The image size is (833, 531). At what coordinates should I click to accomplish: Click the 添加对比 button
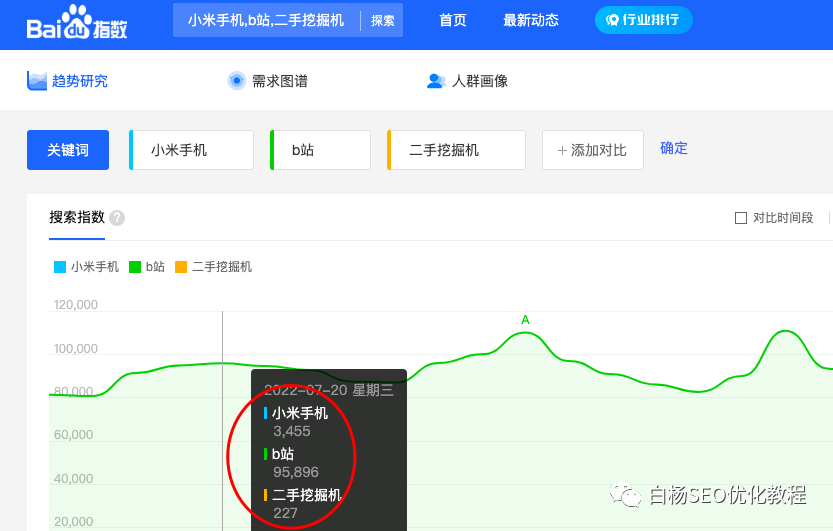tap(592, 150)
